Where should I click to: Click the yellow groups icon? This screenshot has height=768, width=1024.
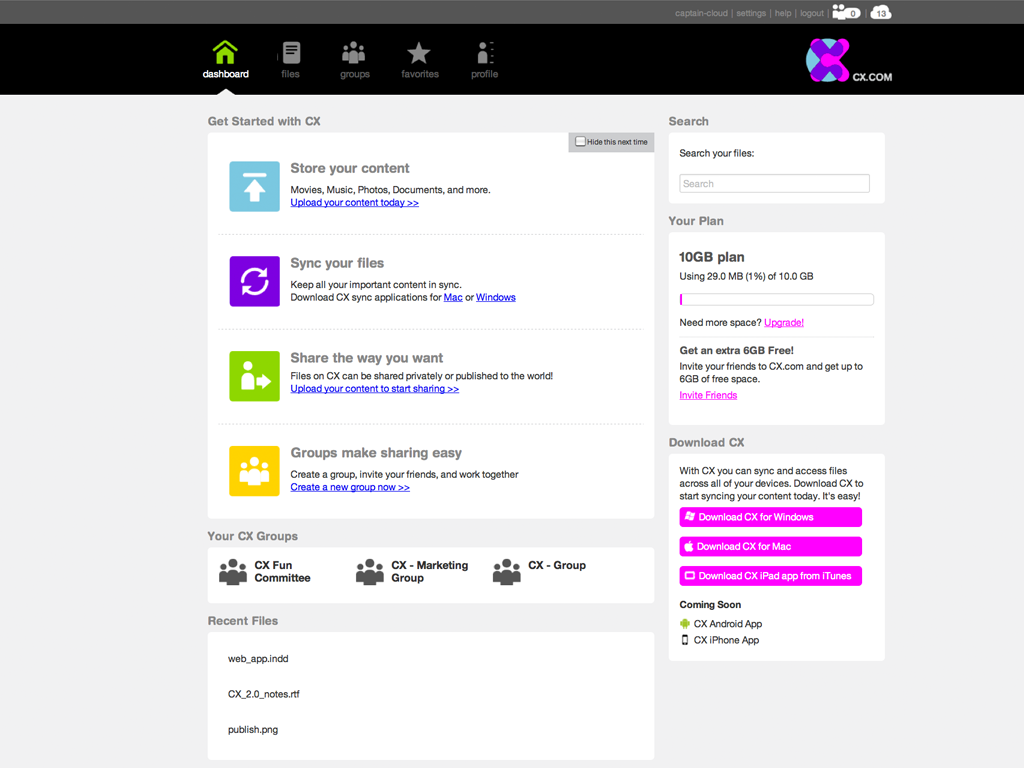(254, 471)
